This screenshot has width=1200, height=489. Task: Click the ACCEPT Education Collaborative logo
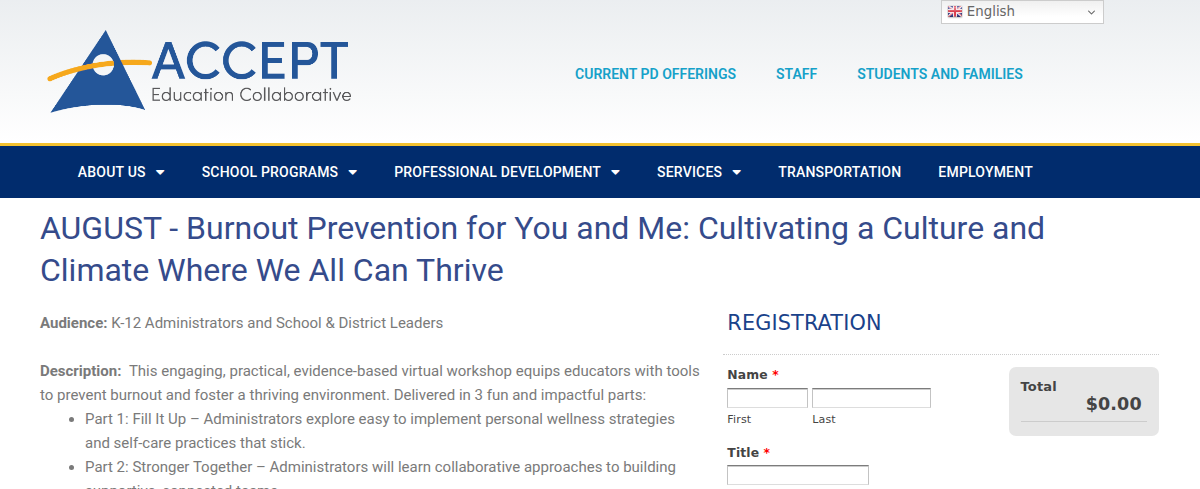(200, 72)
